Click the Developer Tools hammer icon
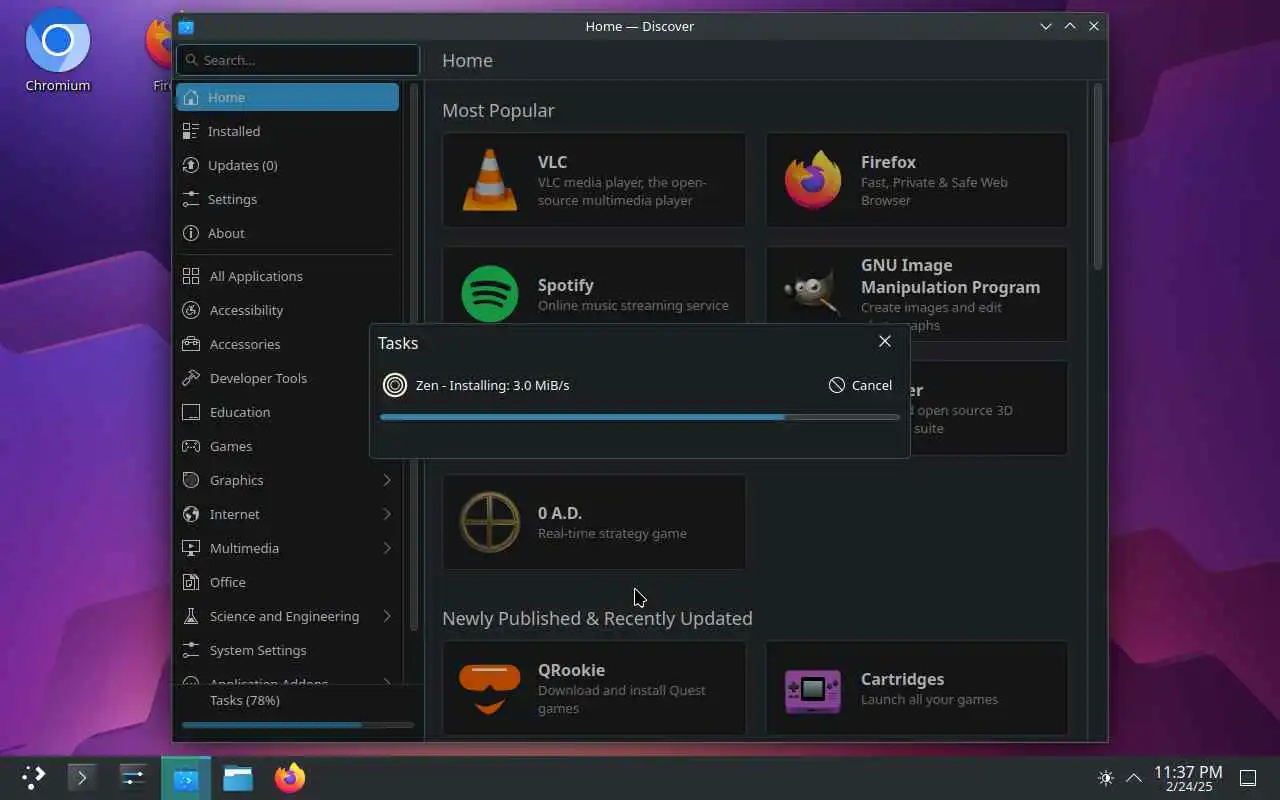This screenshot has height=800, width=1280. pyautogui.click(x=191, y=378)
